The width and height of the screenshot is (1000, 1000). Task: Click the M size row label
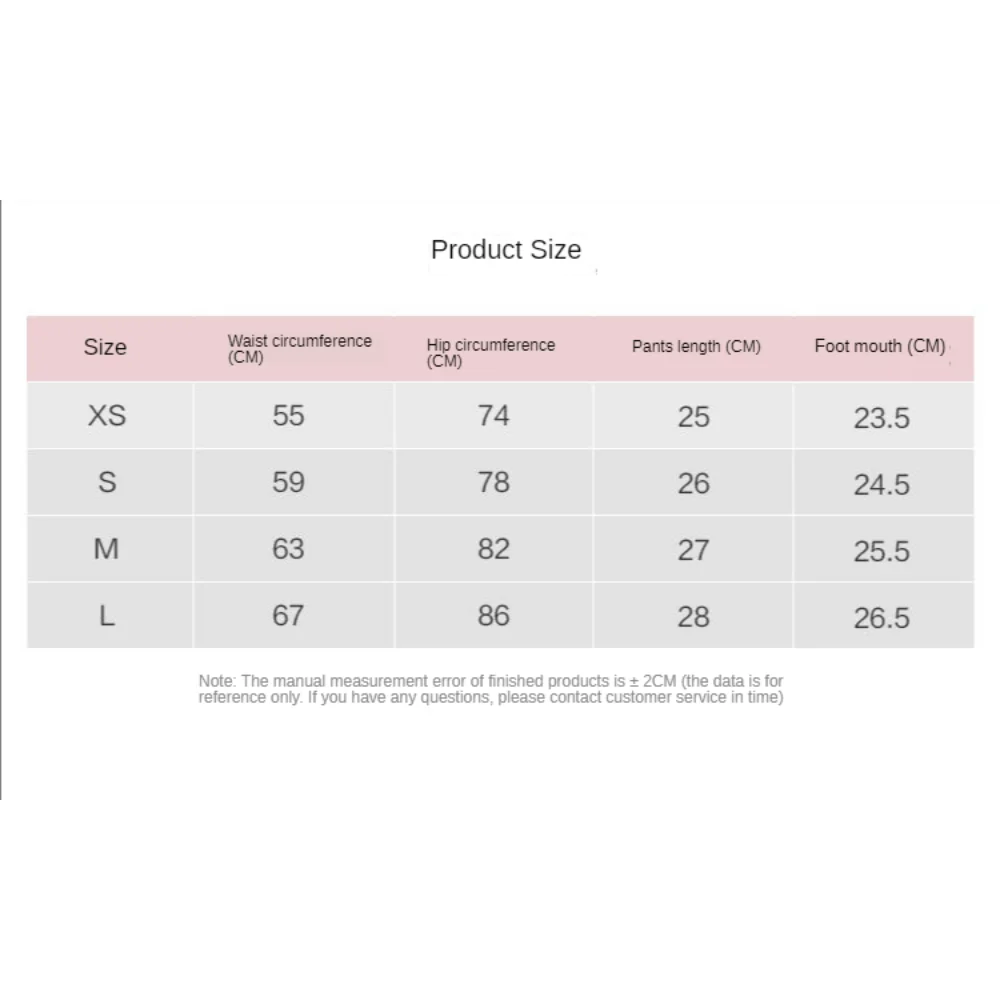coord(107,549)
